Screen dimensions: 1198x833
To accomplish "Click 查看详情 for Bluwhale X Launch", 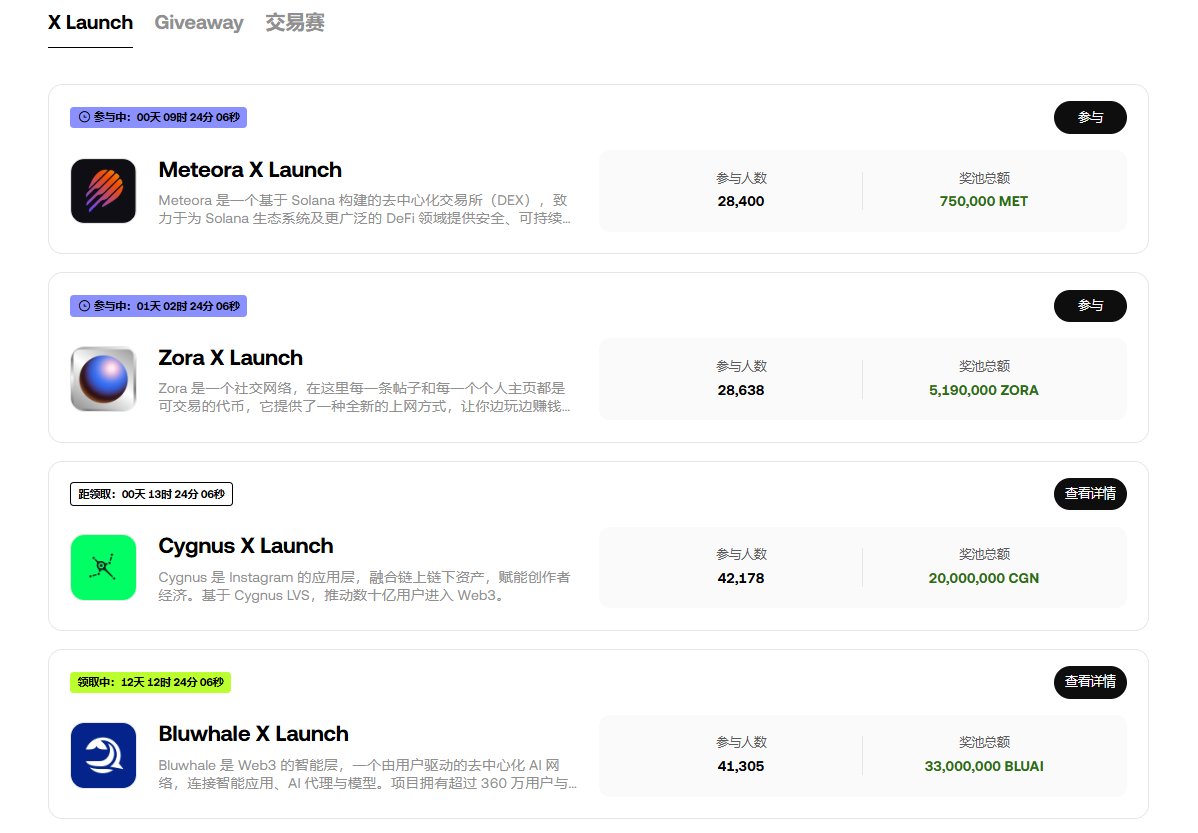I will [1090, 682].
